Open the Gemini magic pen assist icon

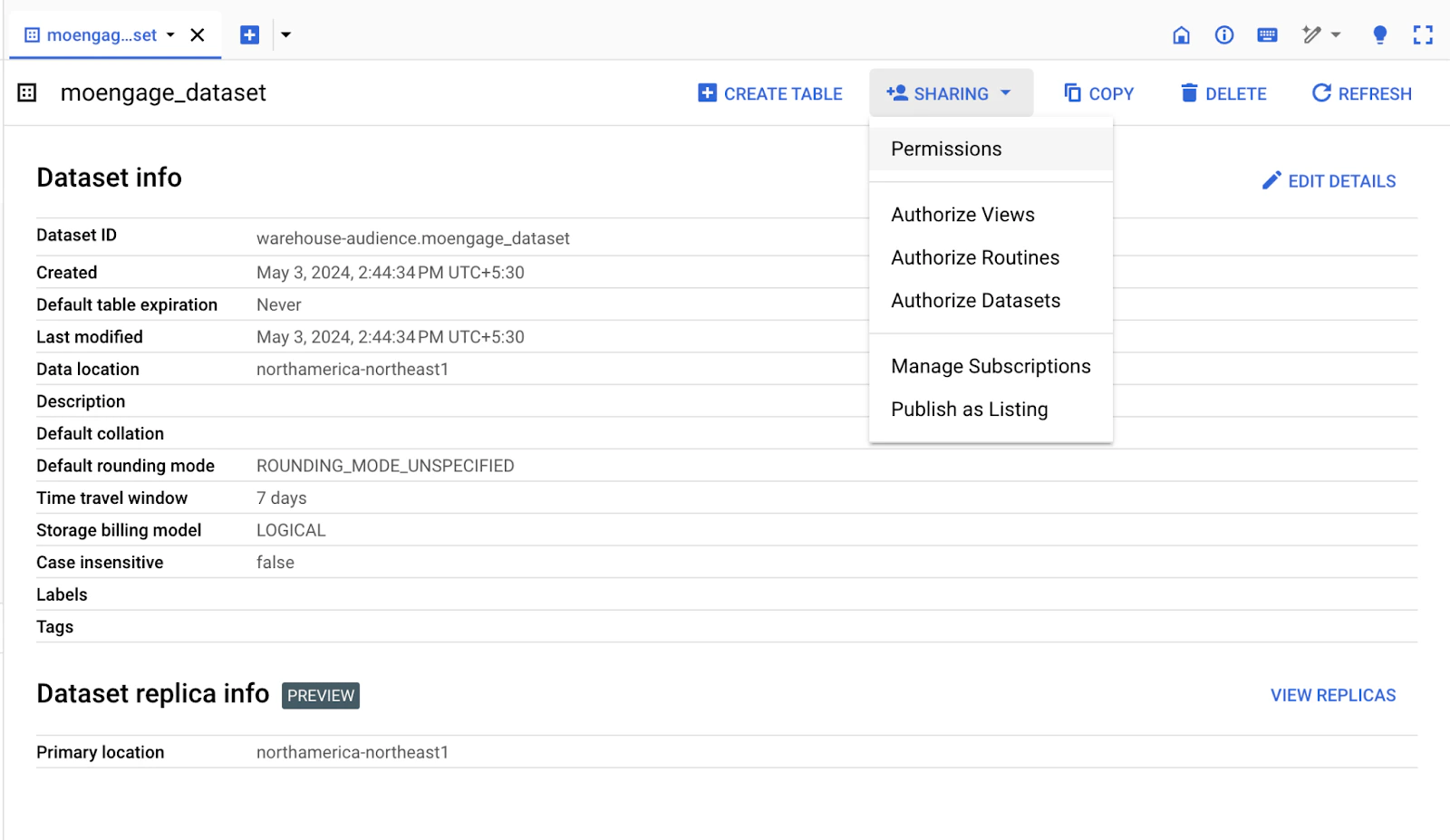pos(1312,34)
